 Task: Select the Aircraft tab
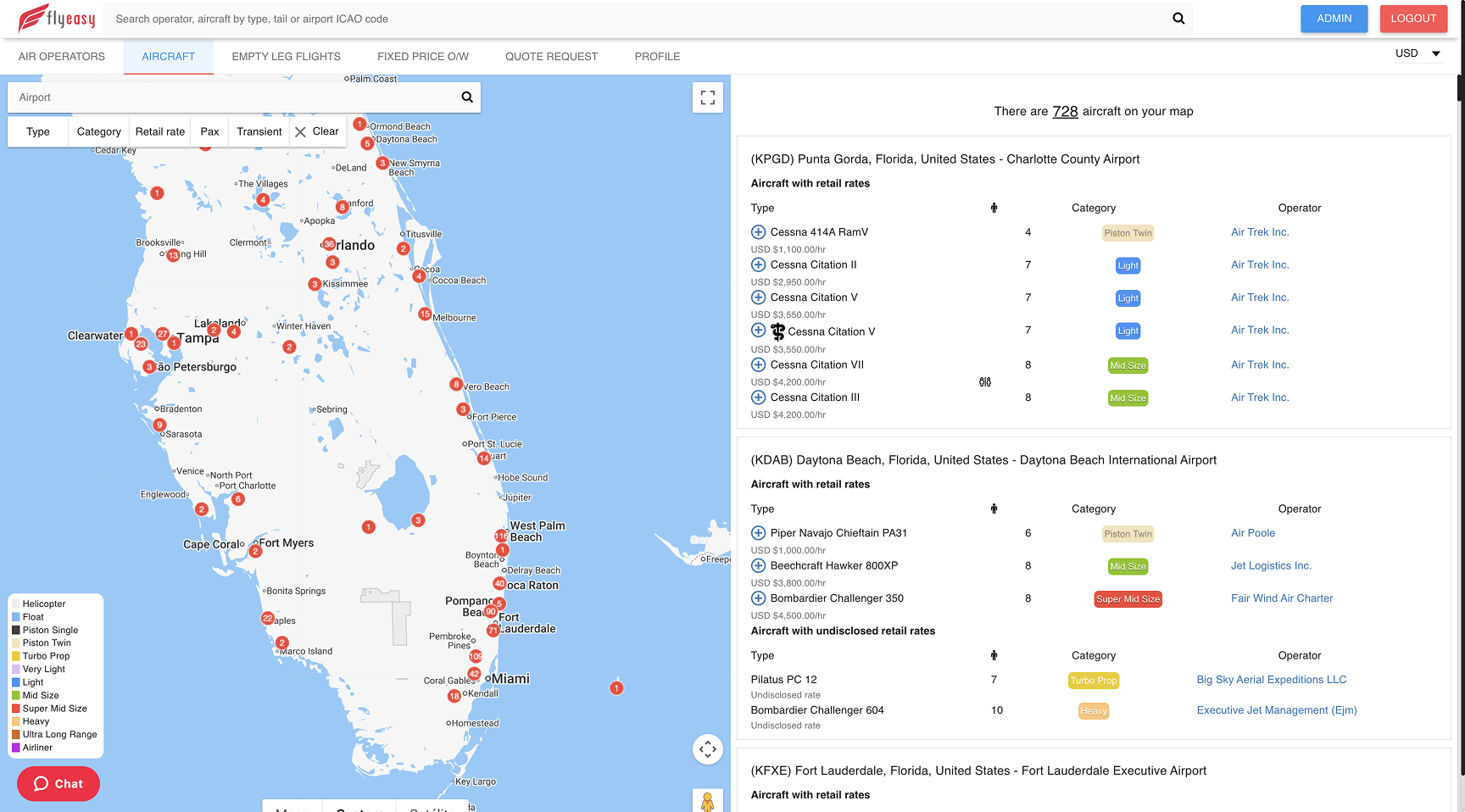tap(169, 57)
